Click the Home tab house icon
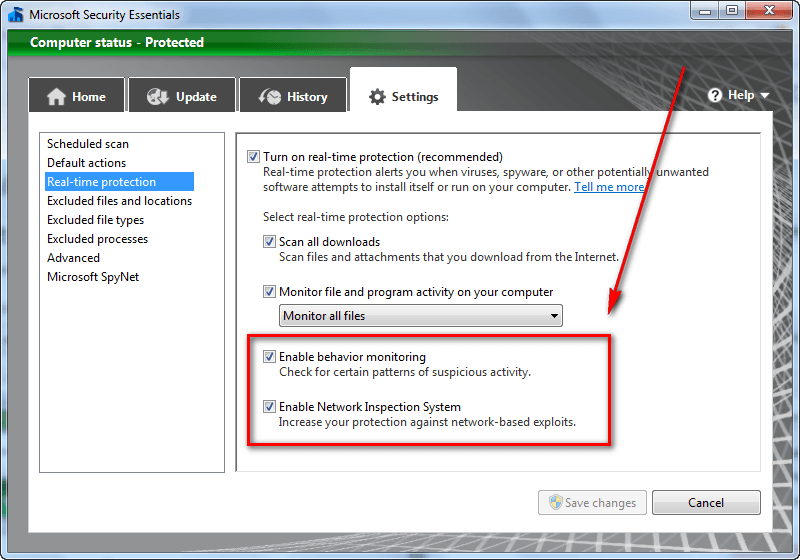The image size is (800, 560). point(56,96)
